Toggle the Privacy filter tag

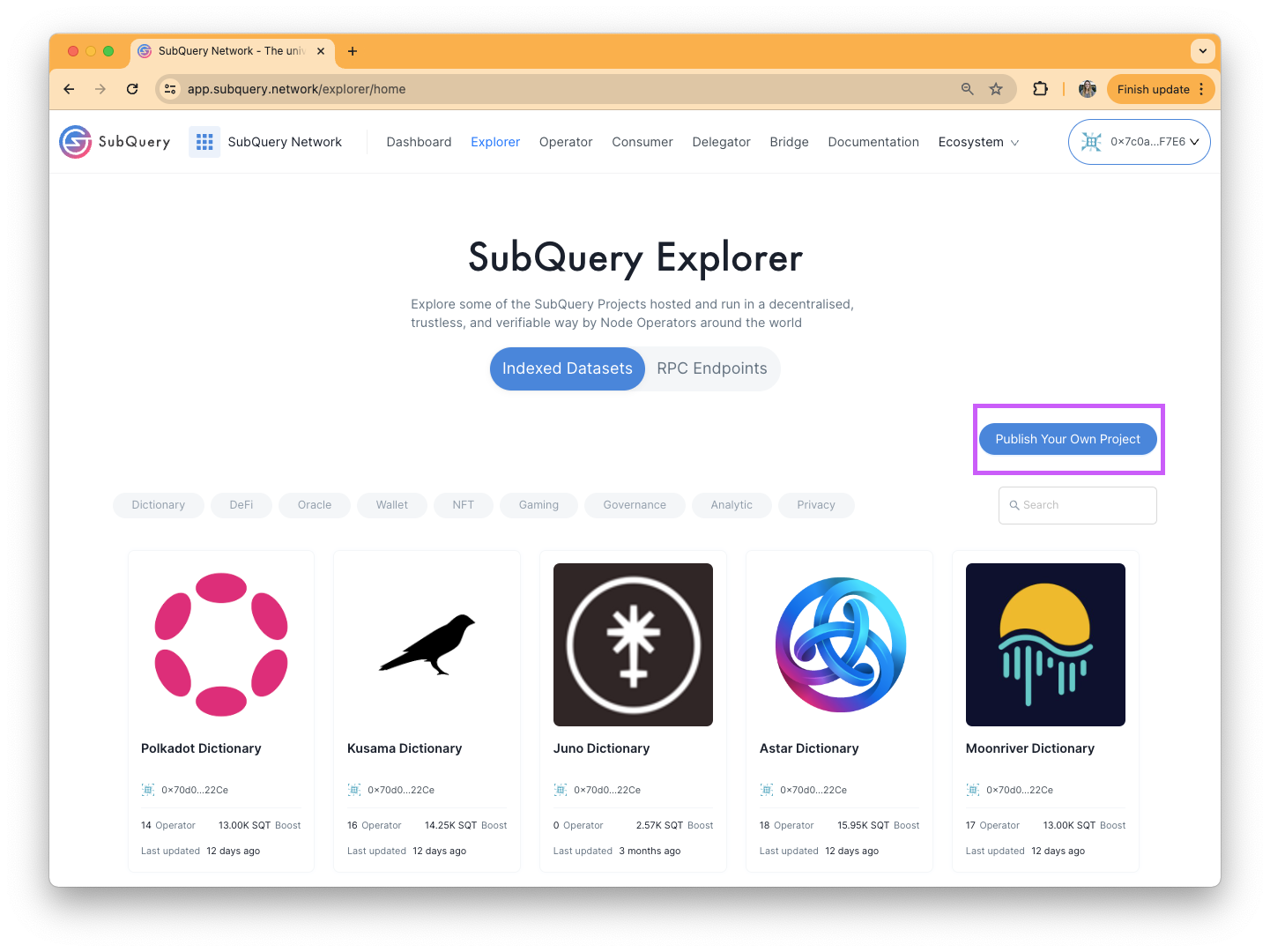(x=816, y=505)
